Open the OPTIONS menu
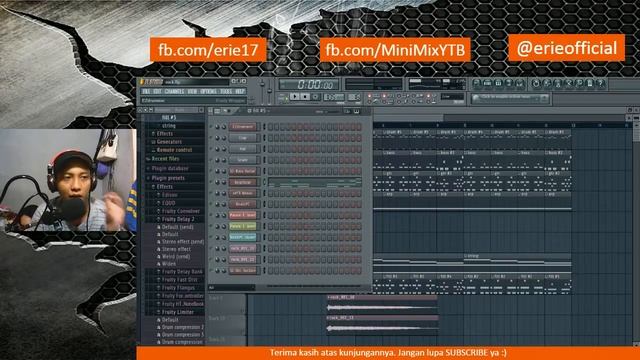Viewport: 640px width, 360px height. (x=208, y=91)
